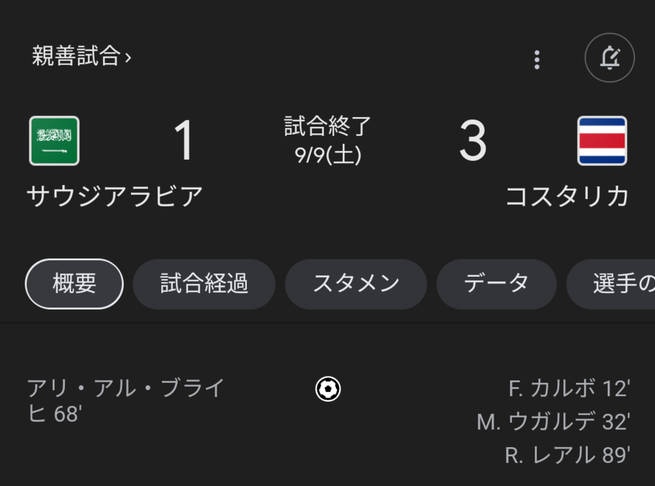Viewport: 655px width, 486px height.
Task: Select the 概要 tab
Action: pos(74,284)
